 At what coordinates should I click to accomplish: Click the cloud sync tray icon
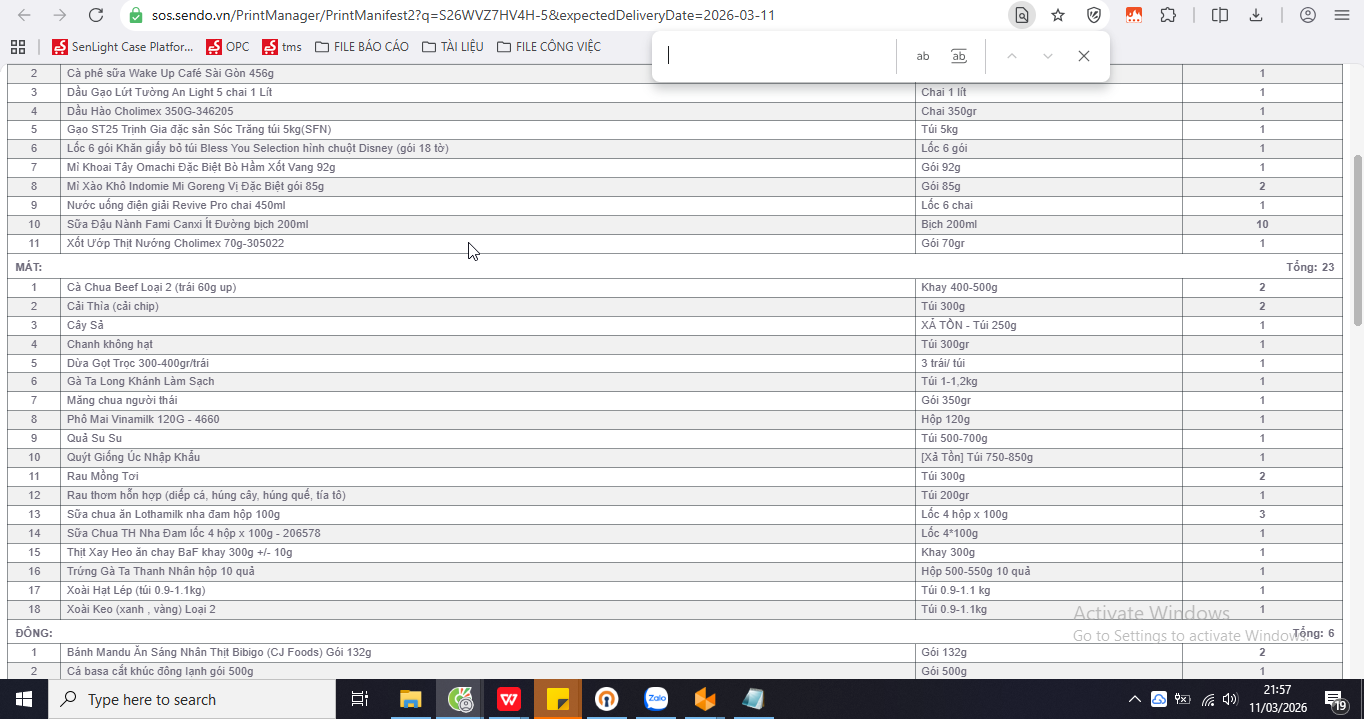click(1159, 699)
